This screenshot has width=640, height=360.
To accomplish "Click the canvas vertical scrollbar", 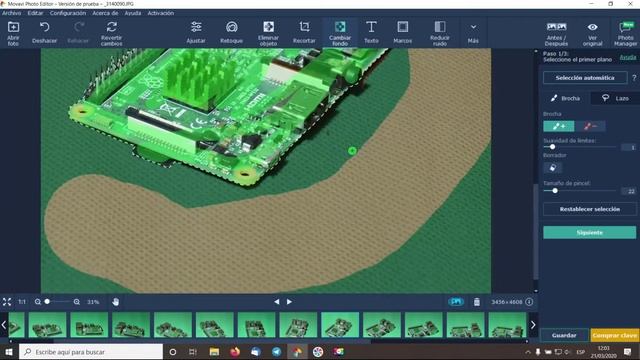I will click(536, 231).
